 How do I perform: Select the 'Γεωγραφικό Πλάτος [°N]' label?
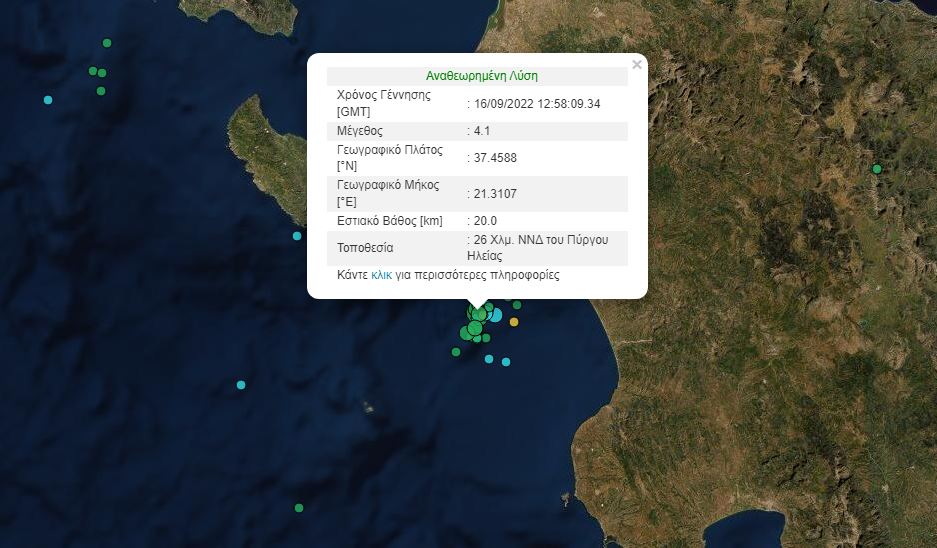(390, 158)
